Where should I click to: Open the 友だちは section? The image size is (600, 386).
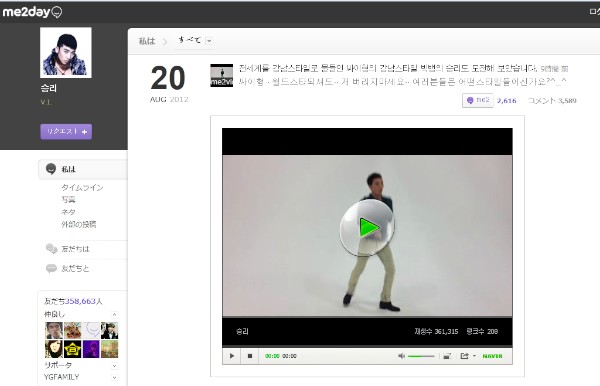point(75,249)
